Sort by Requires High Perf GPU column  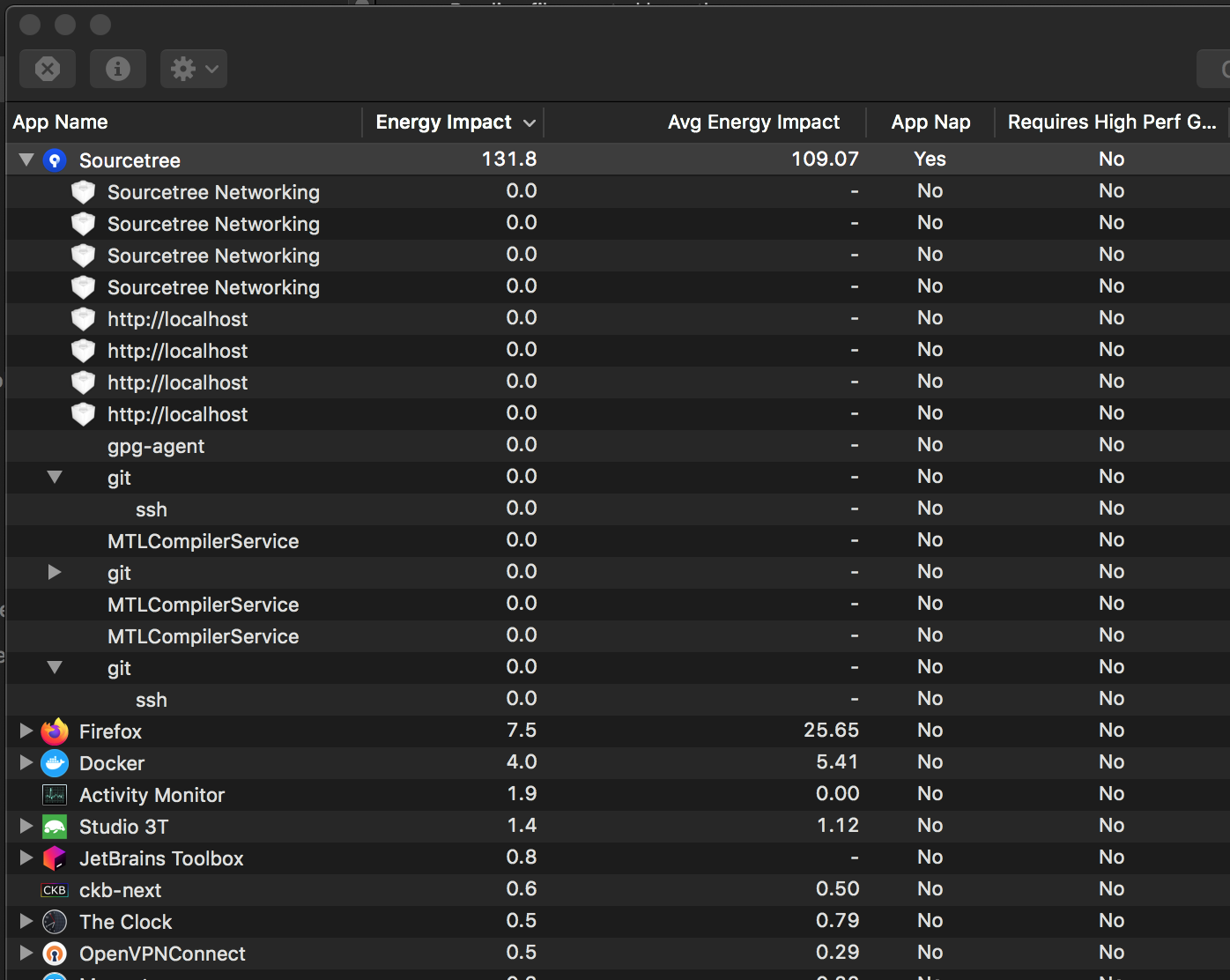point(1112,122)
